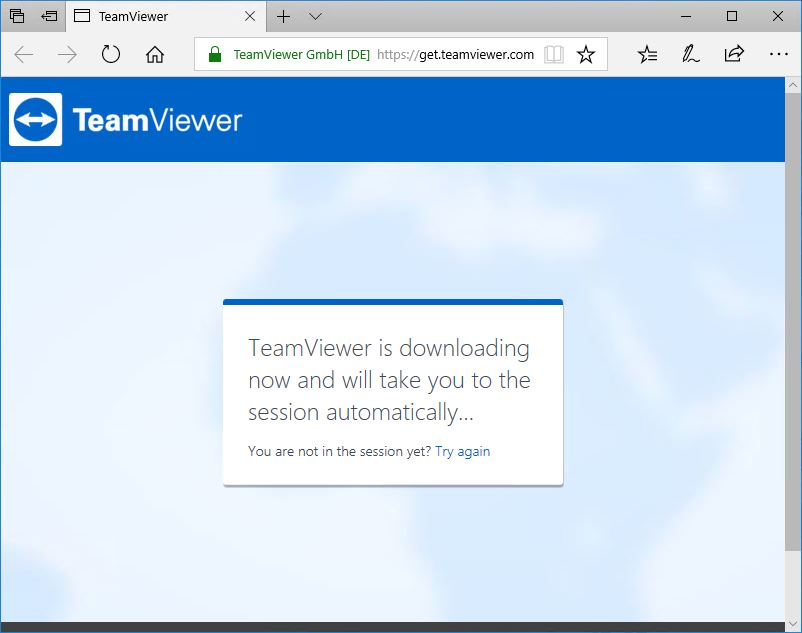Set these tabs aside
Image resolution: width=802 pixels, height=633 pixels.
click(x=48, y=16)
